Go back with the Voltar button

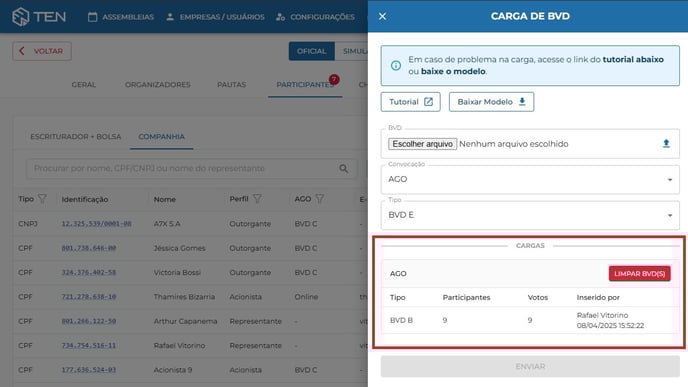[x=42, y=51]
